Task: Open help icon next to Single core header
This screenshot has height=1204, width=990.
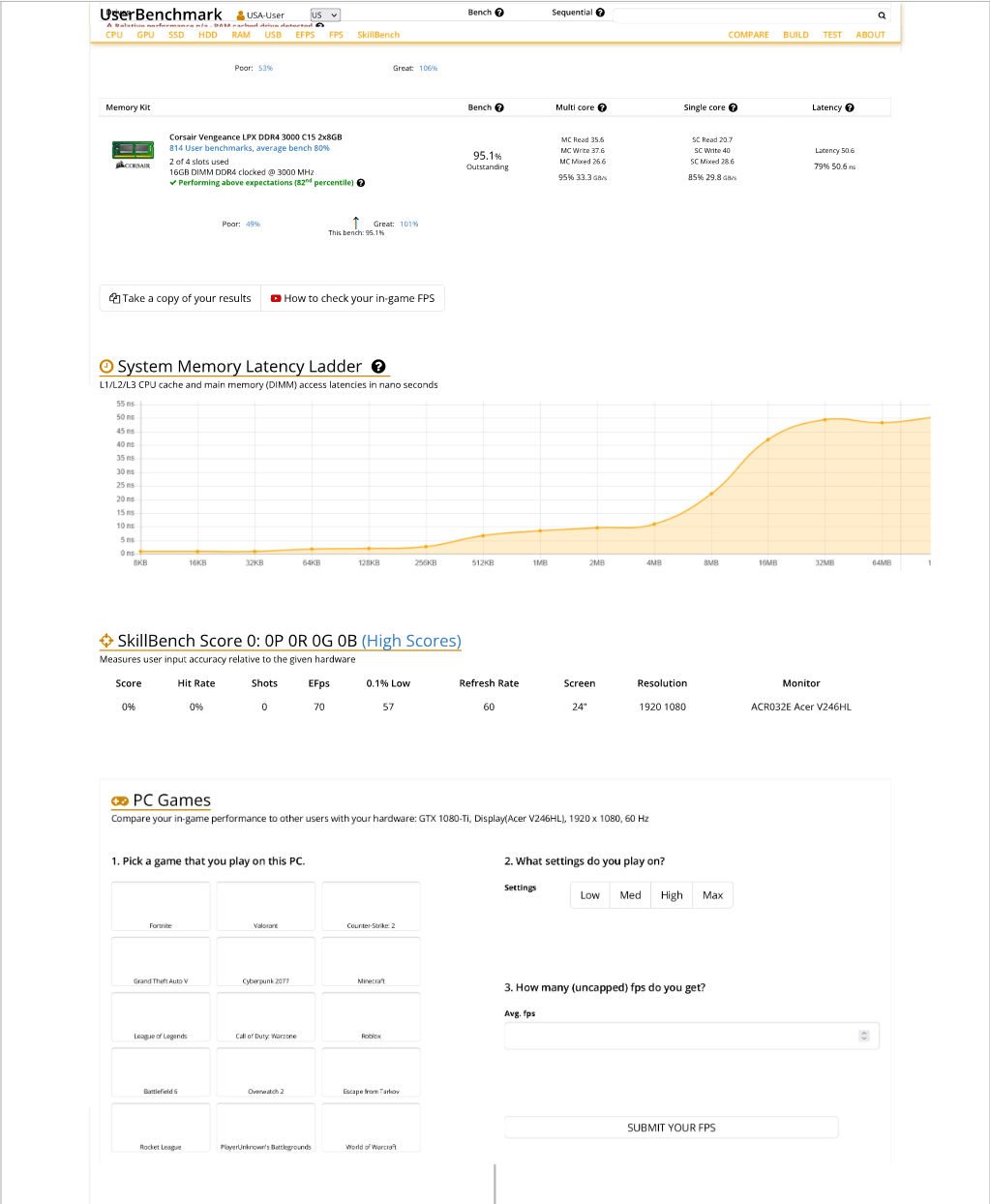Action: [733, 107]
